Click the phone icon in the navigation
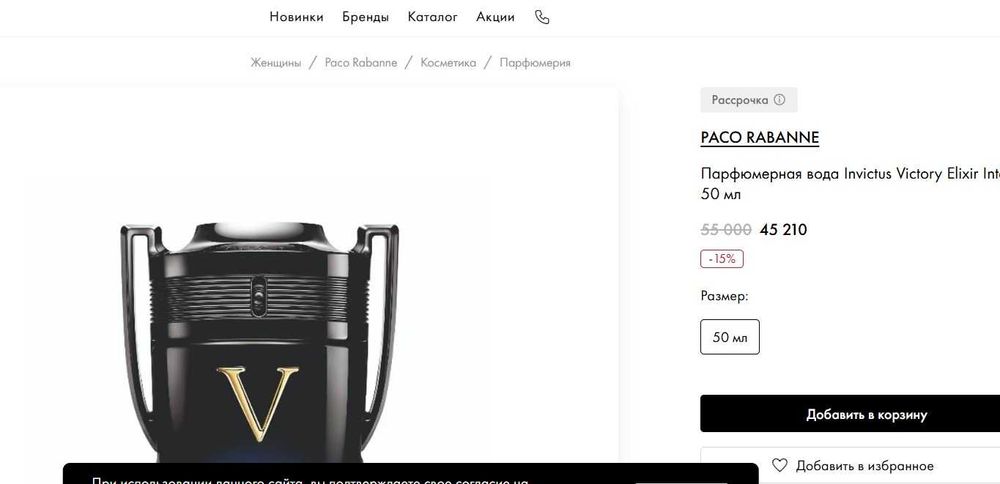The width and height of the screenshot is (1000, 484). click(x=541, y=17)
